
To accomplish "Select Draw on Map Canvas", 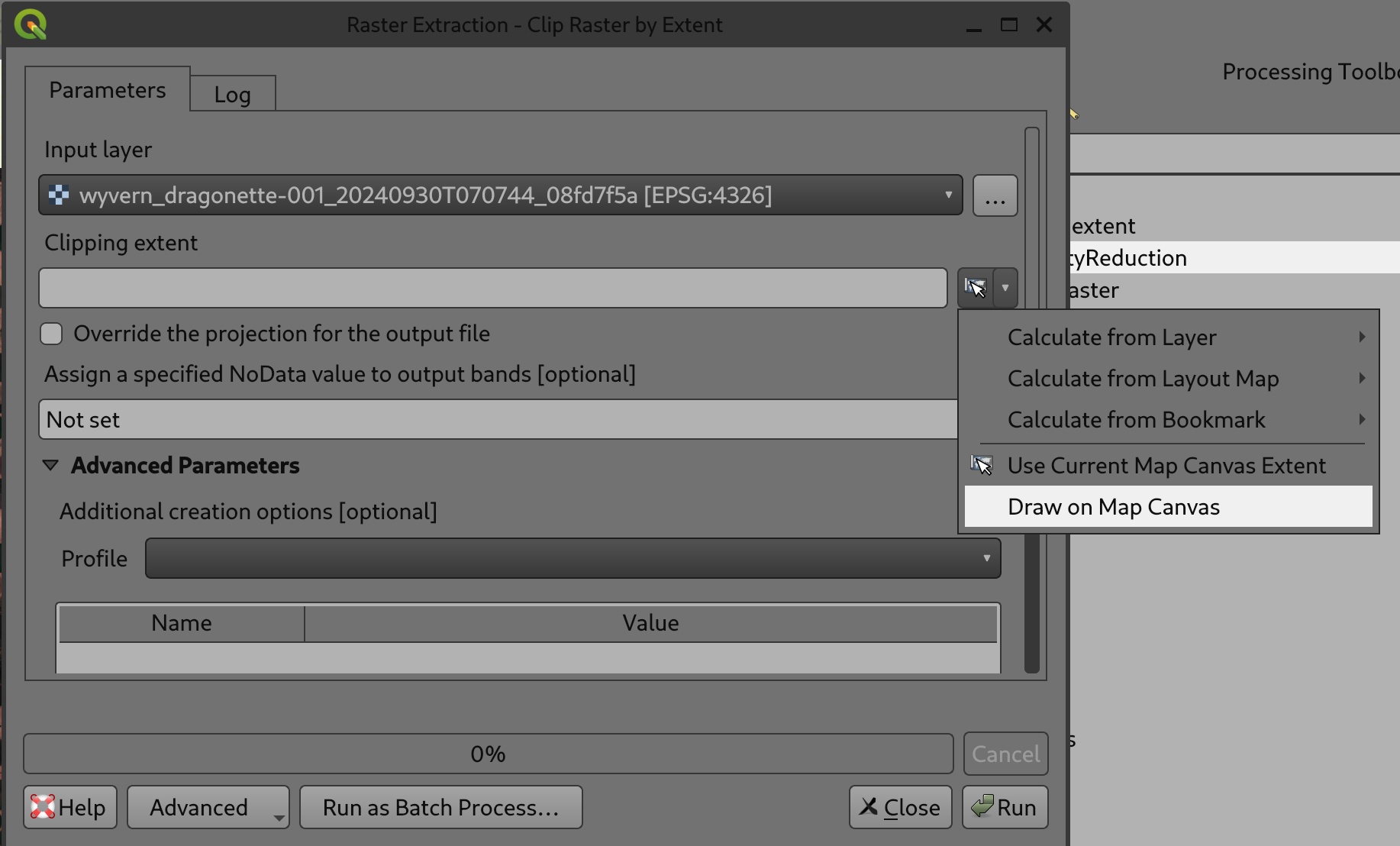I will coord(1114,506).
